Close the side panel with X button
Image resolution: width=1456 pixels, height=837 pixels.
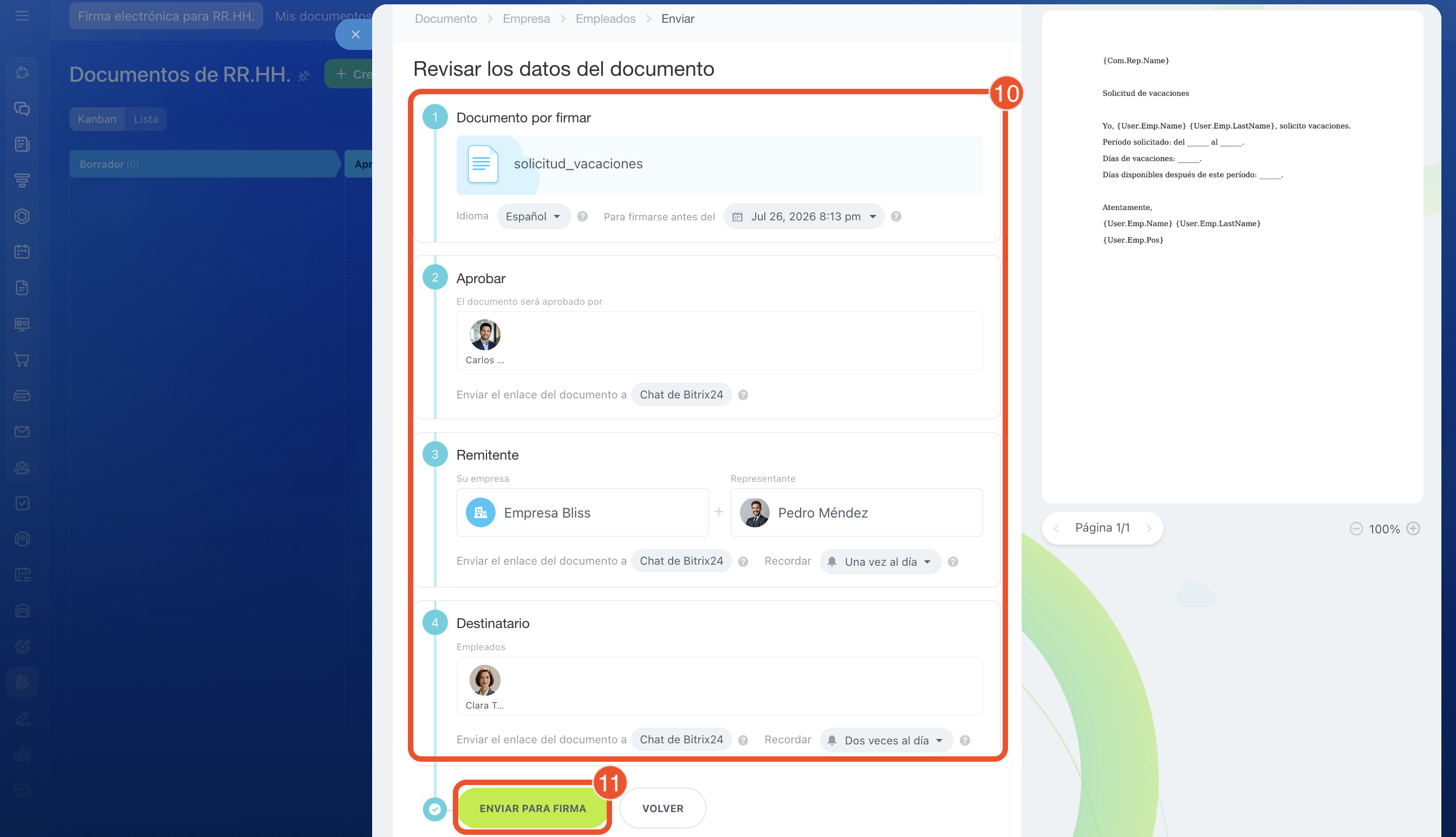355,35
